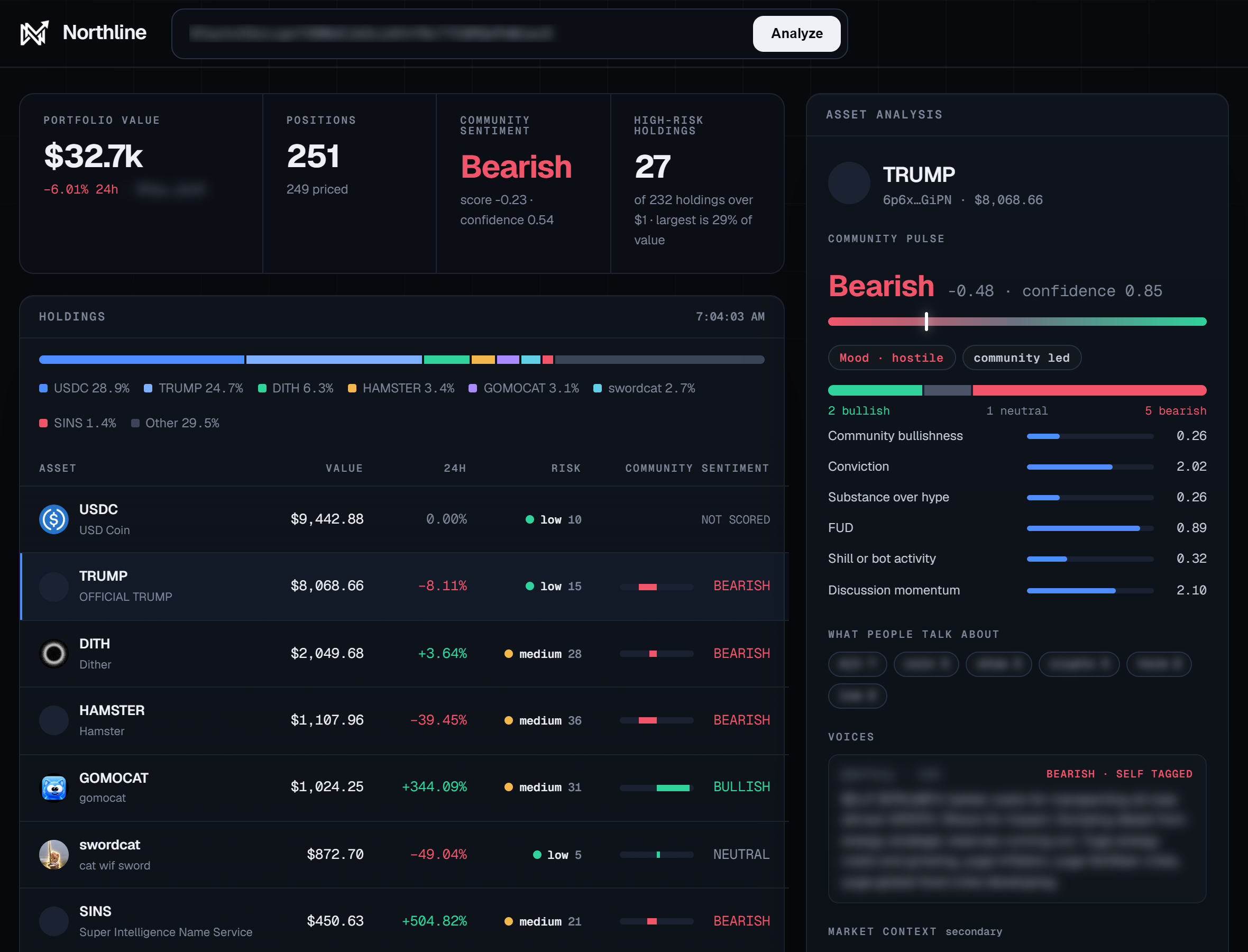Click the FUD score bar
Screen dimensions: 1248x952
tap(1090, 528)
